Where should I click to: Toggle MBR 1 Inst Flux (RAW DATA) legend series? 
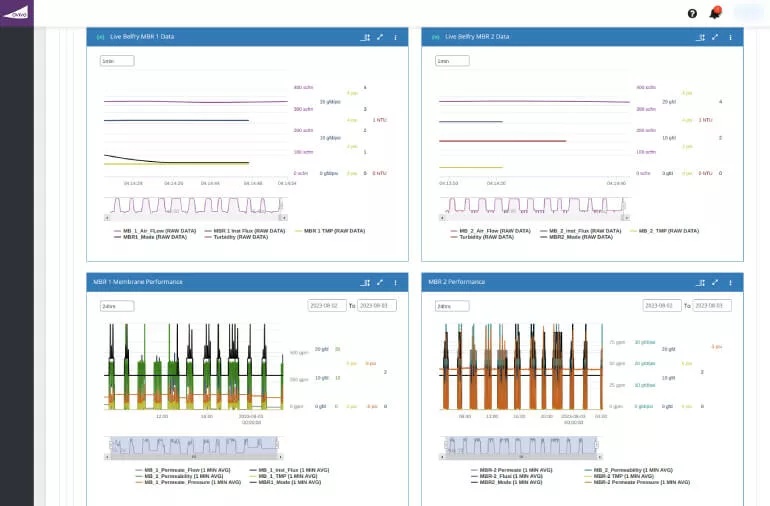245,231
